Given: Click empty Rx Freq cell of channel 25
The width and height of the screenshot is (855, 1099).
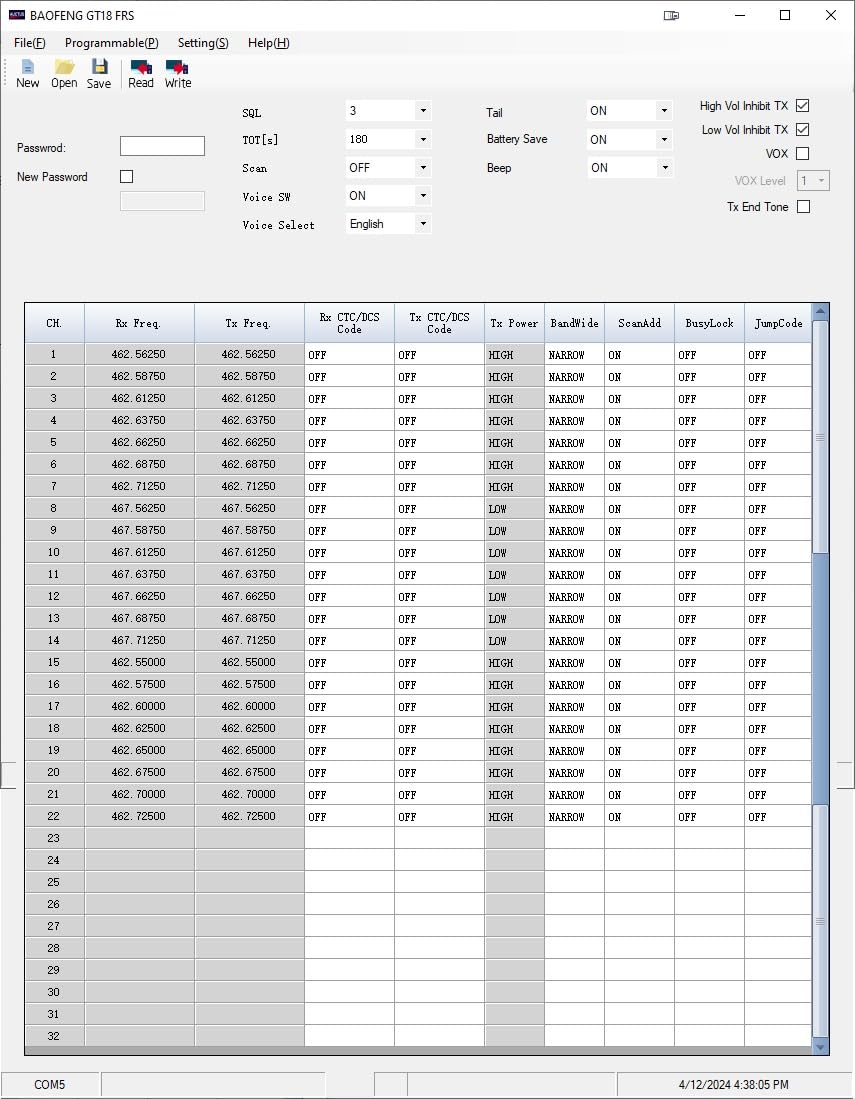Looking at the screenshot, I should pos(139,882).
